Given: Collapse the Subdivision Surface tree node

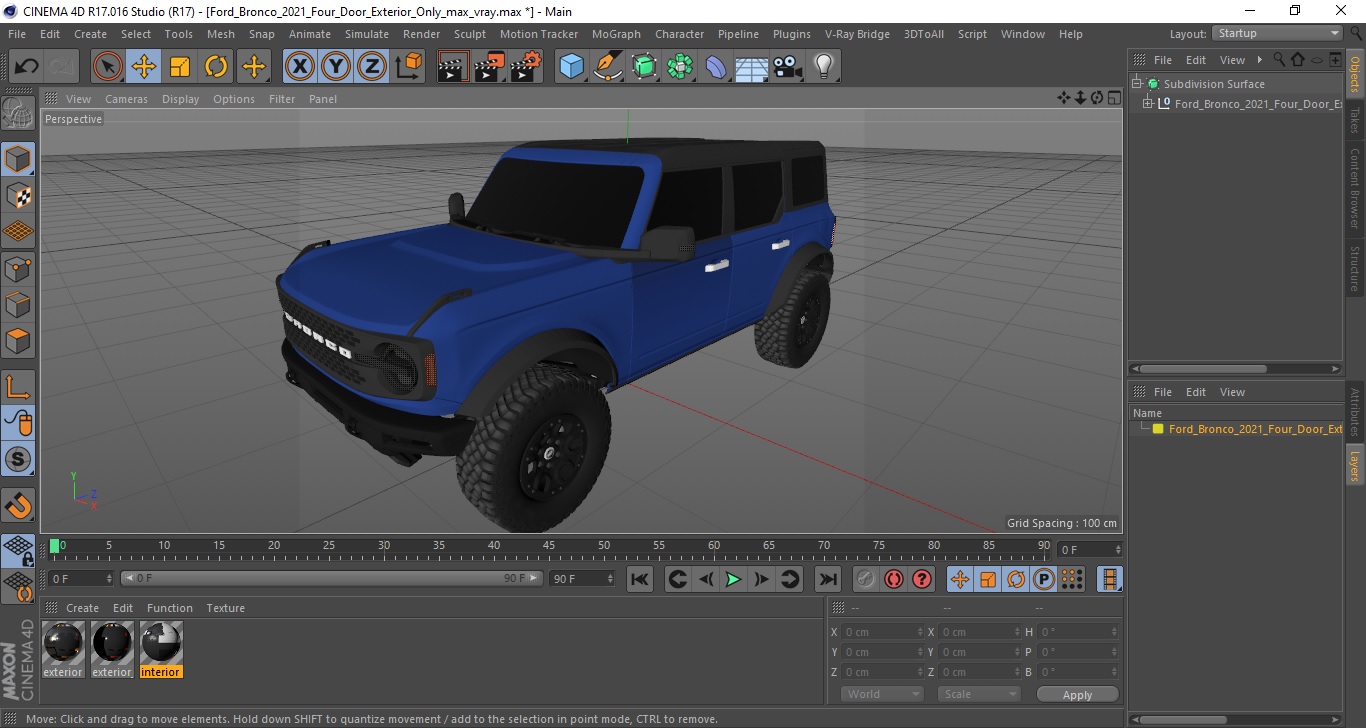Looking at the screenshot, I should 1137,84.
